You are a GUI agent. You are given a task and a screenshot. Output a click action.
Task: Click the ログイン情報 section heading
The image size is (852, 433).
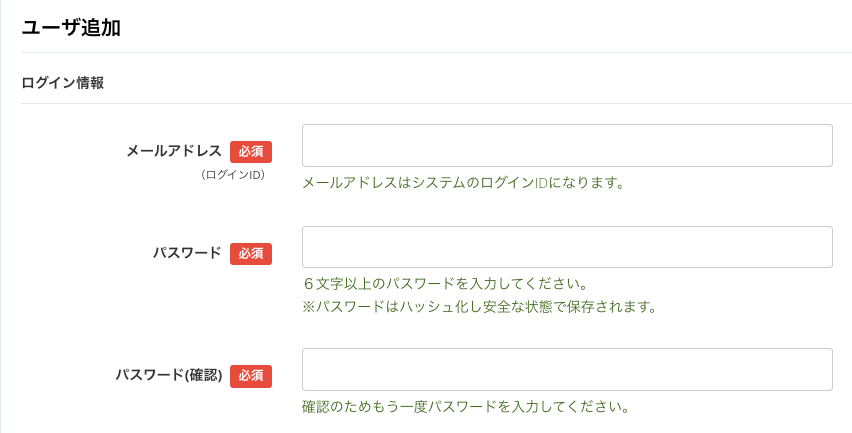coord(62,83)
